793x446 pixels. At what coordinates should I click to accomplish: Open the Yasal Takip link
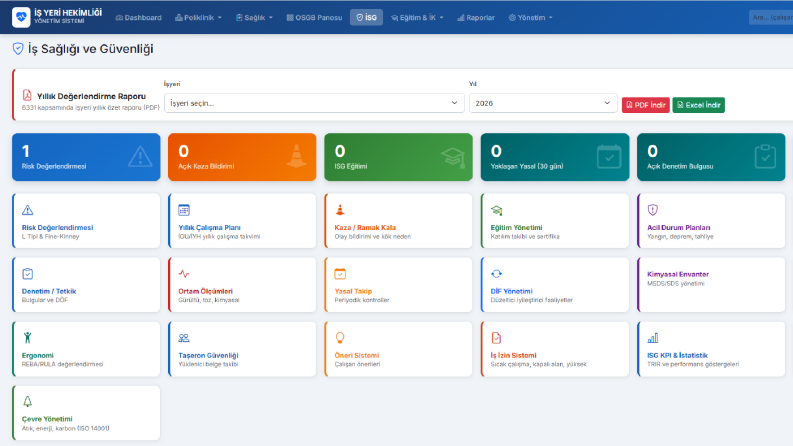[353, 291]
